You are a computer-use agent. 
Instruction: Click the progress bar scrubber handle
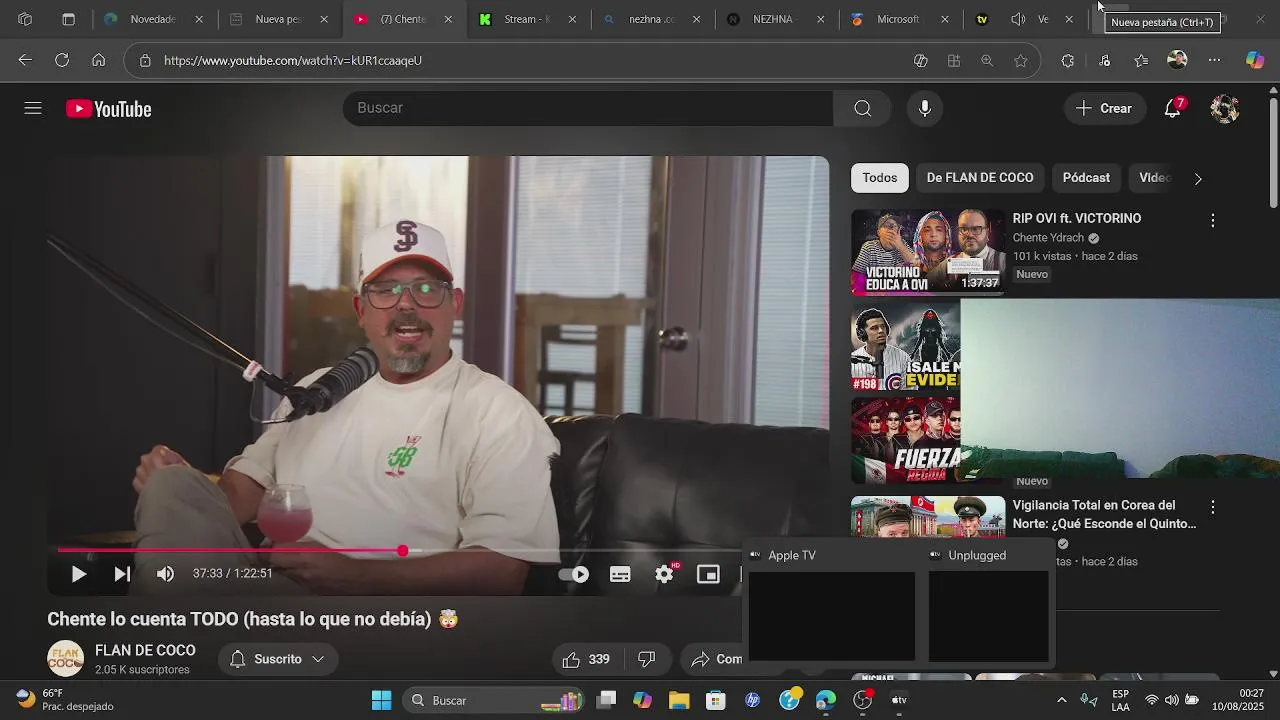pos(403,551)
